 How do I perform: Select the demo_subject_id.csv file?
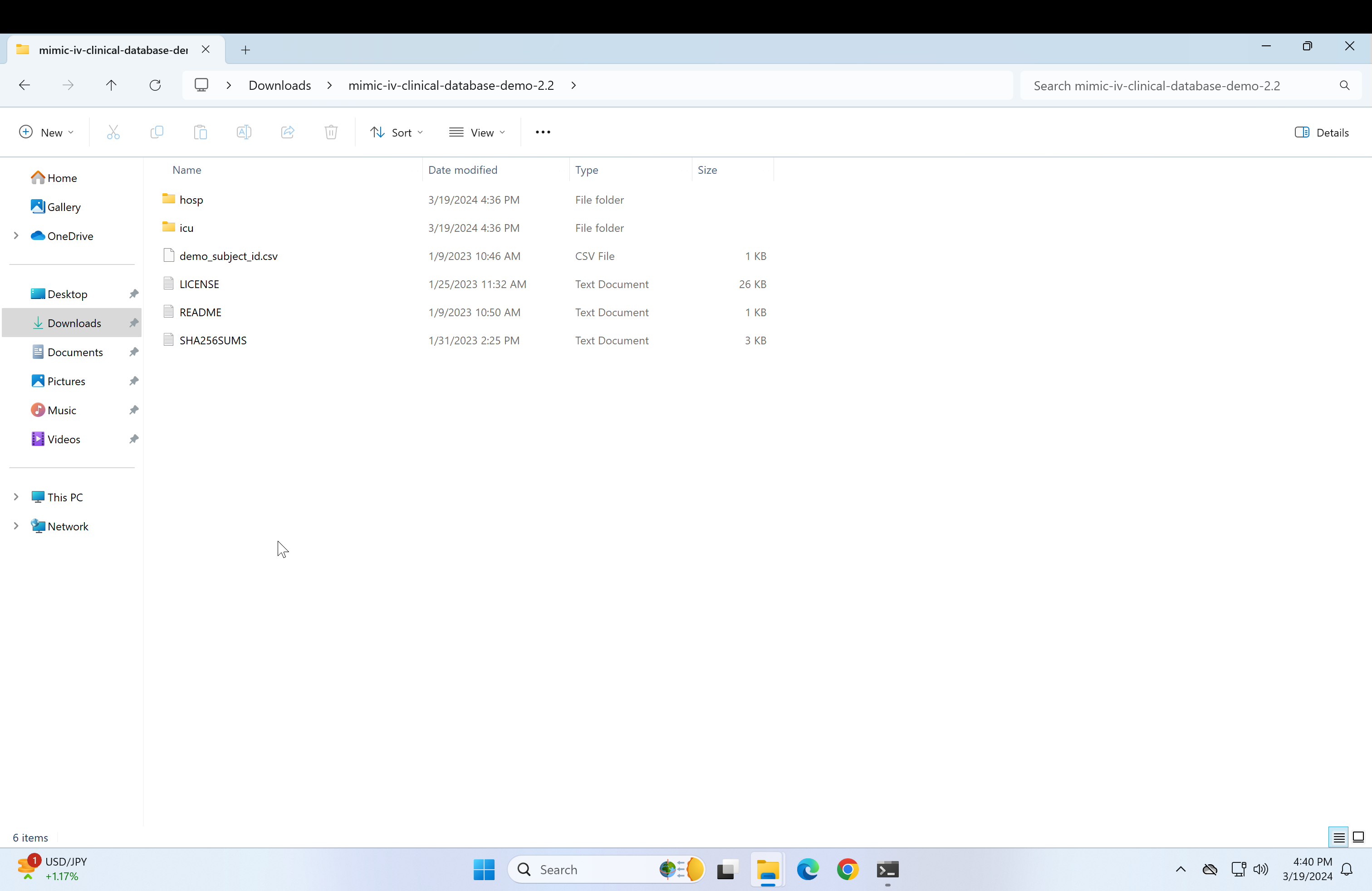228,256
